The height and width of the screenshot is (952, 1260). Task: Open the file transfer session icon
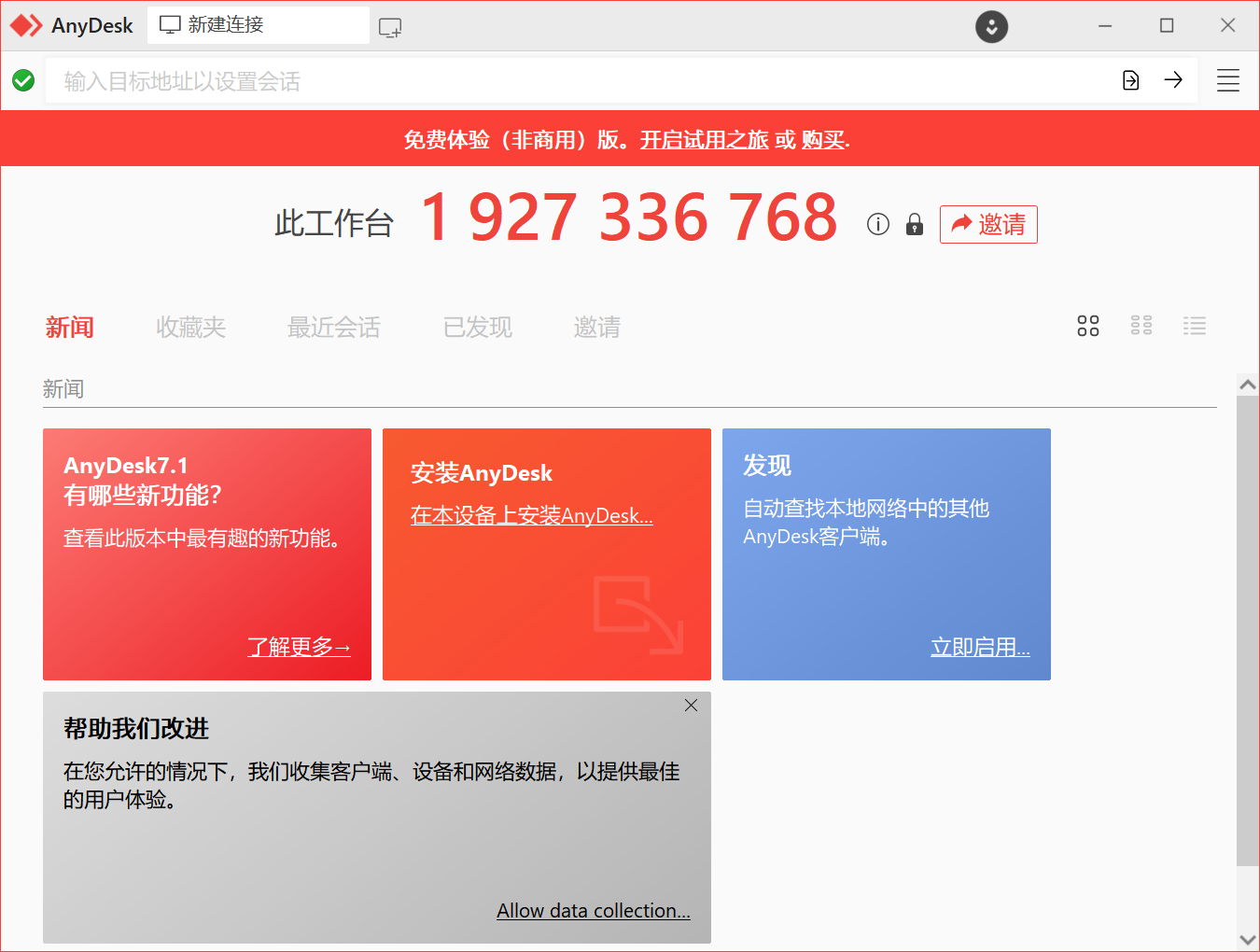1130,80
